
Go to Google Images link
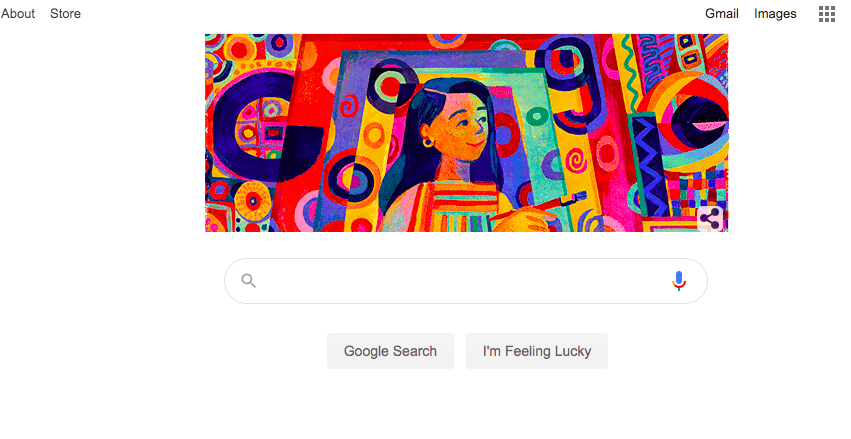click(x=775, y=14)
